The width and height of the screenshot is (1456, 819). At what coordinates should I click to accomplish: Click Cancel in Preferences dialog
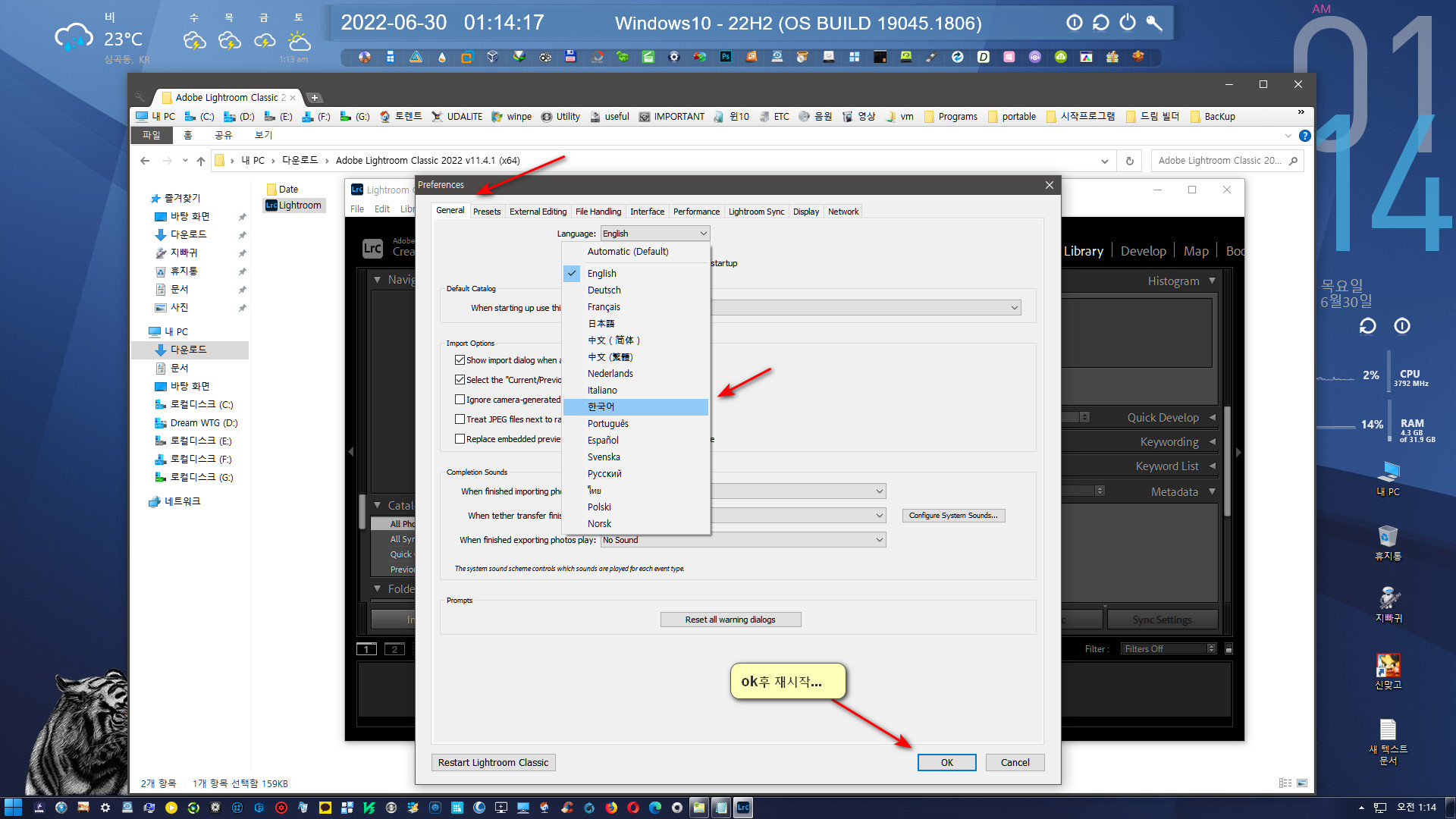coord(1015,762)
